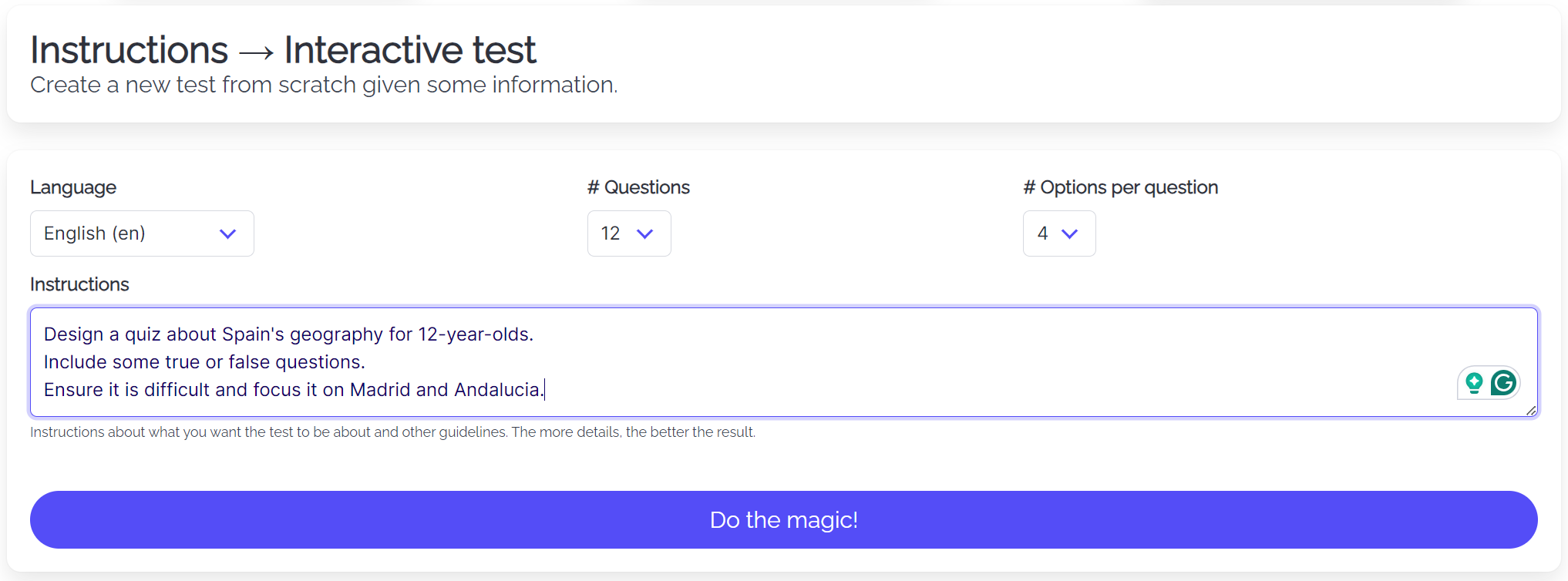Viewport: 1568px width, 581px height.
Task: Click the value 4 in the options selector
Action: (x=1042, y=233)
